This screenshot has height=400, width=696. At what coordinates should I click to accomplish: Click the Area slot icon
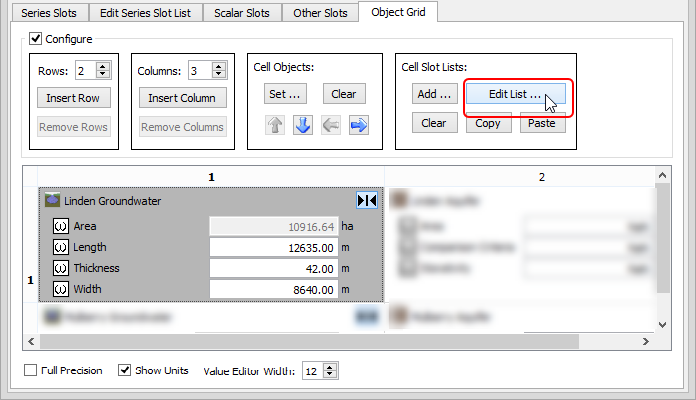60,227
